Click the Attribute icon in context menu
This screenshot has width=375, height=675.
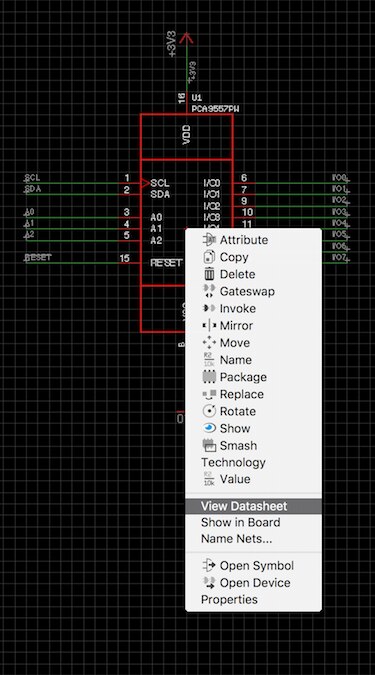[209, 240]
